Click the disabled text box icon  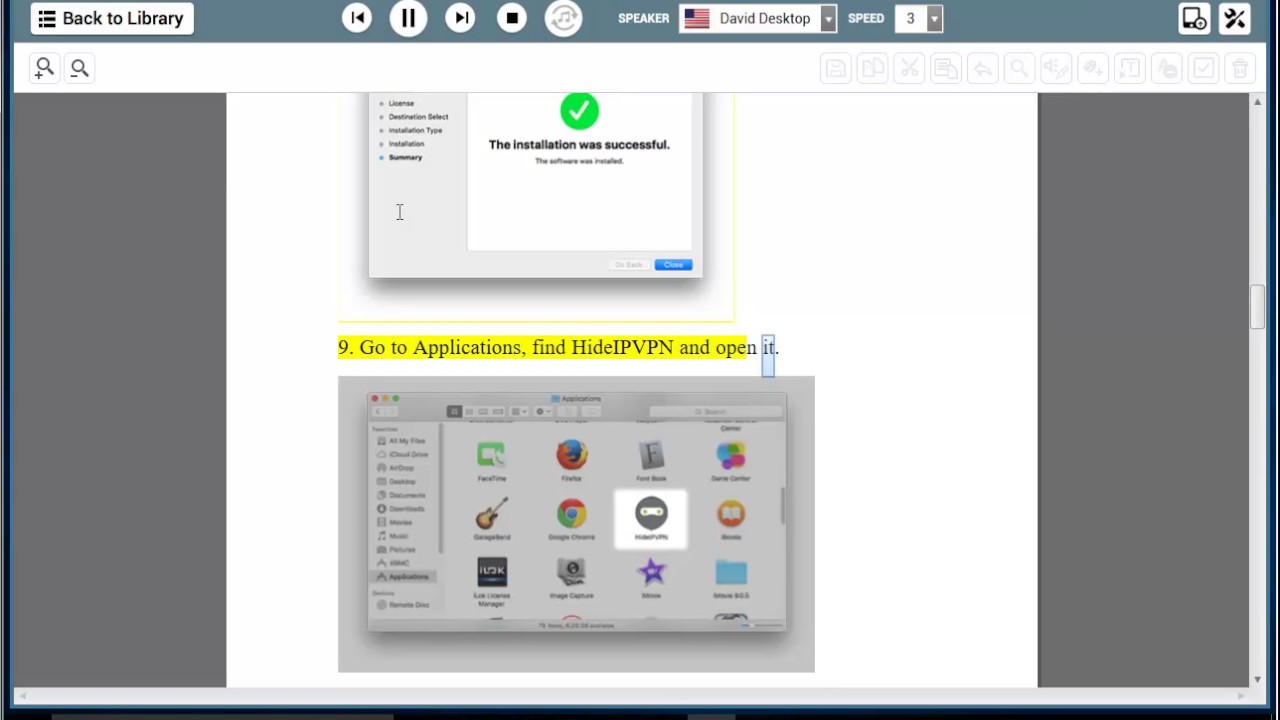click(x=1129, y=68)
